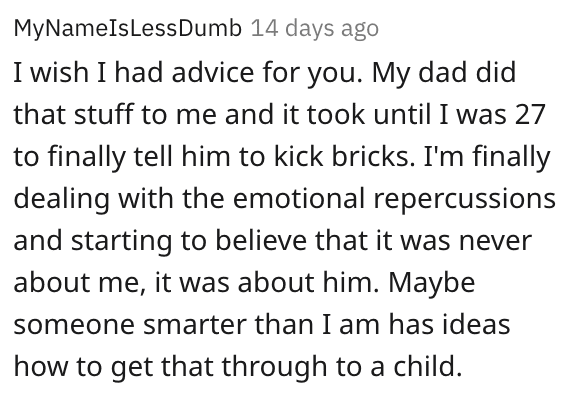
Task: Click the phrase 'My dad did'
Action: click(444, 72)
